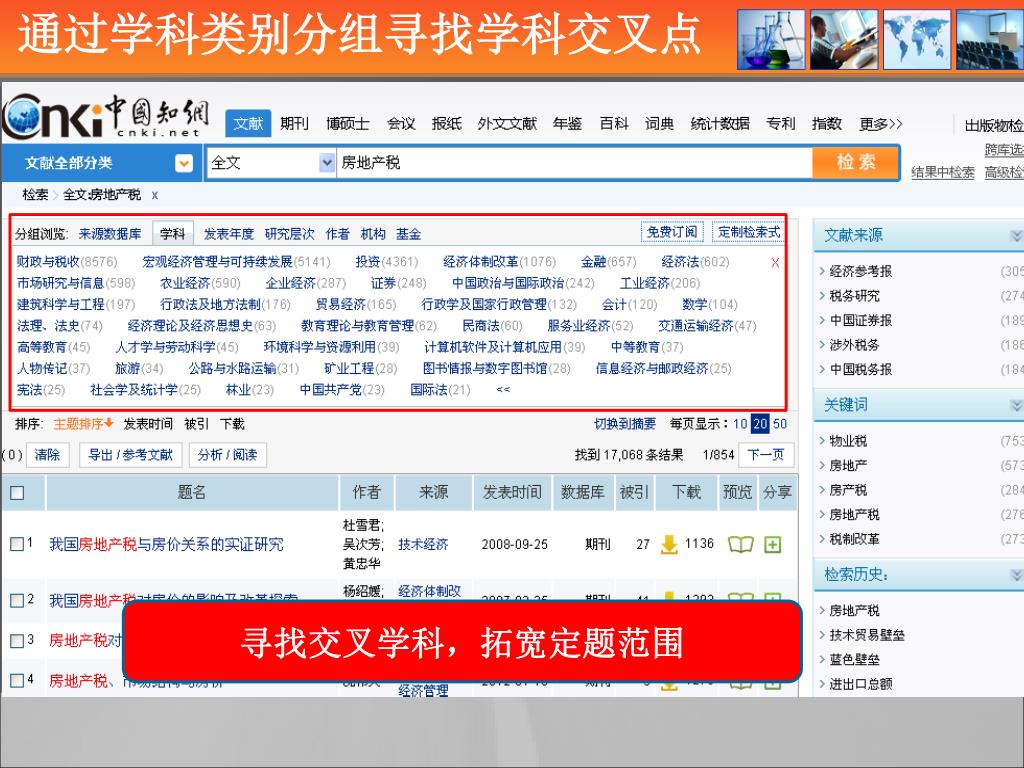Select the 期刊 tab
Screen dimensions: 1024x768
tap(295, 123)
